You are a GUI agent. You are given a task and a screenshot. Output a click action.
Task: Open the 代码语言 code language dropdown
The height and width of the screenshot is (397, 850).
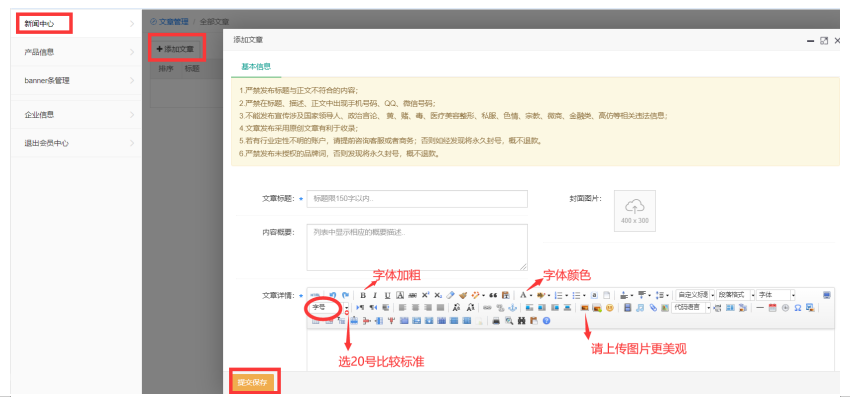point(691,308)
